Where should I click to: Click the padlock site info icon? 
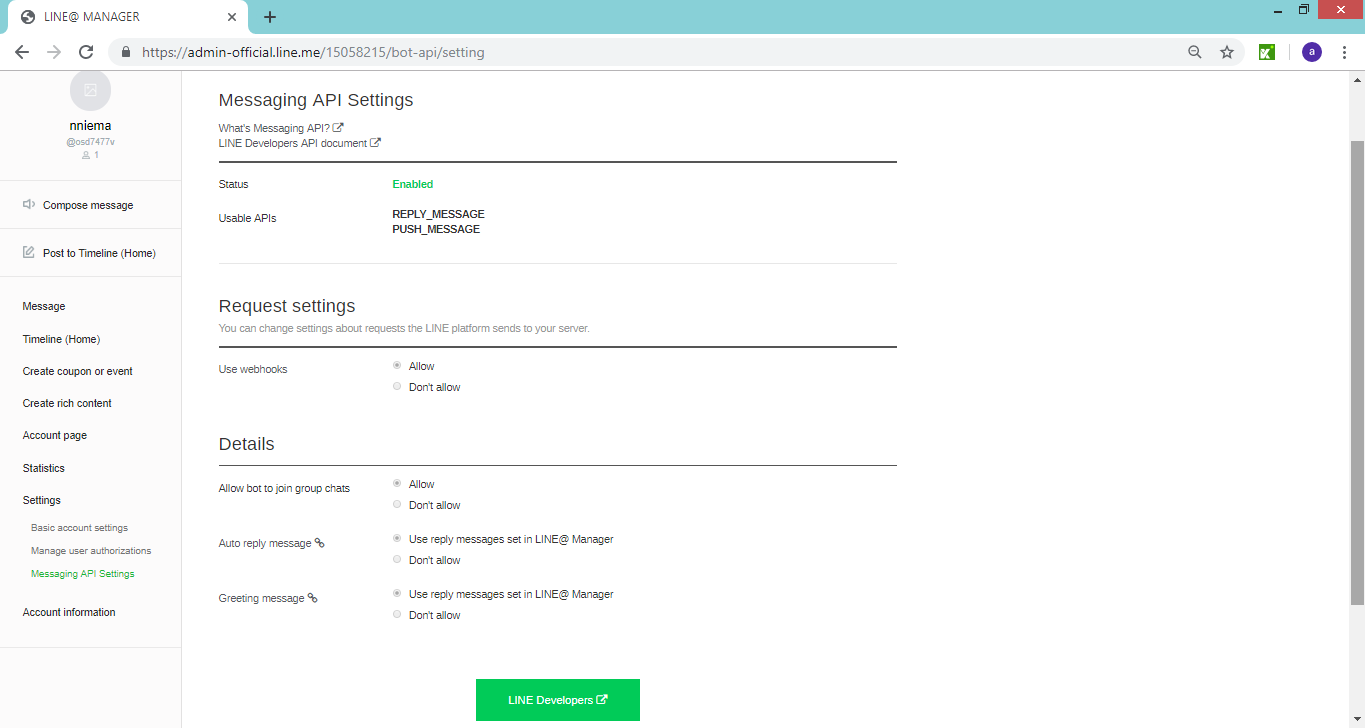pos(126,52)
